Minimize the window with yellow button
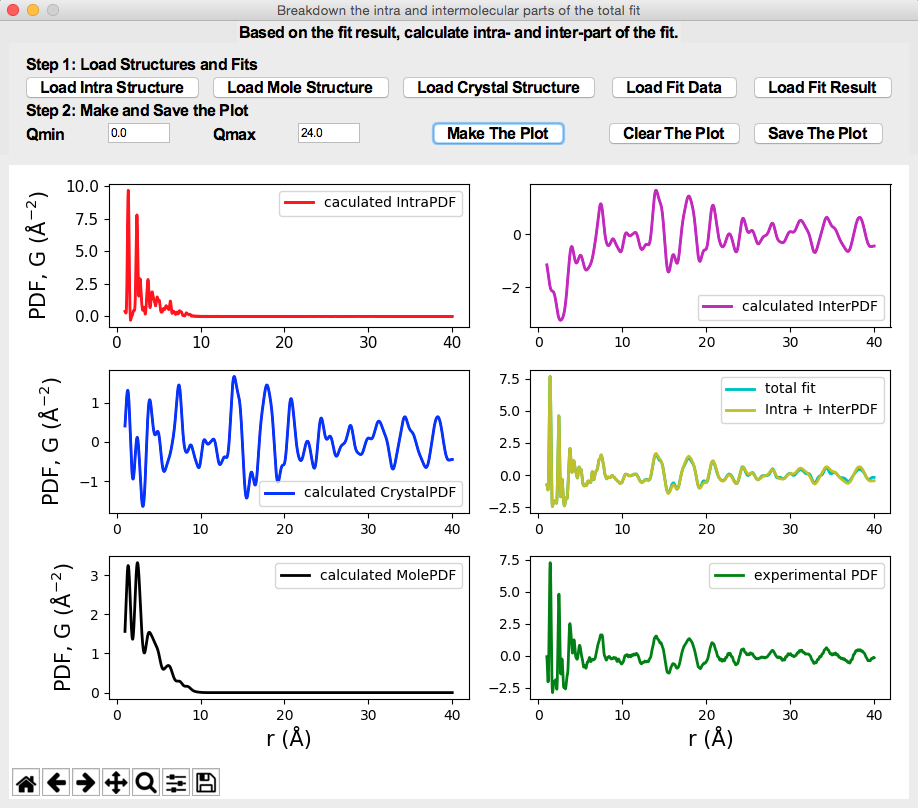The width and height of the screenshot is (918, 808). pyautogui.click(x=33, y=10)
